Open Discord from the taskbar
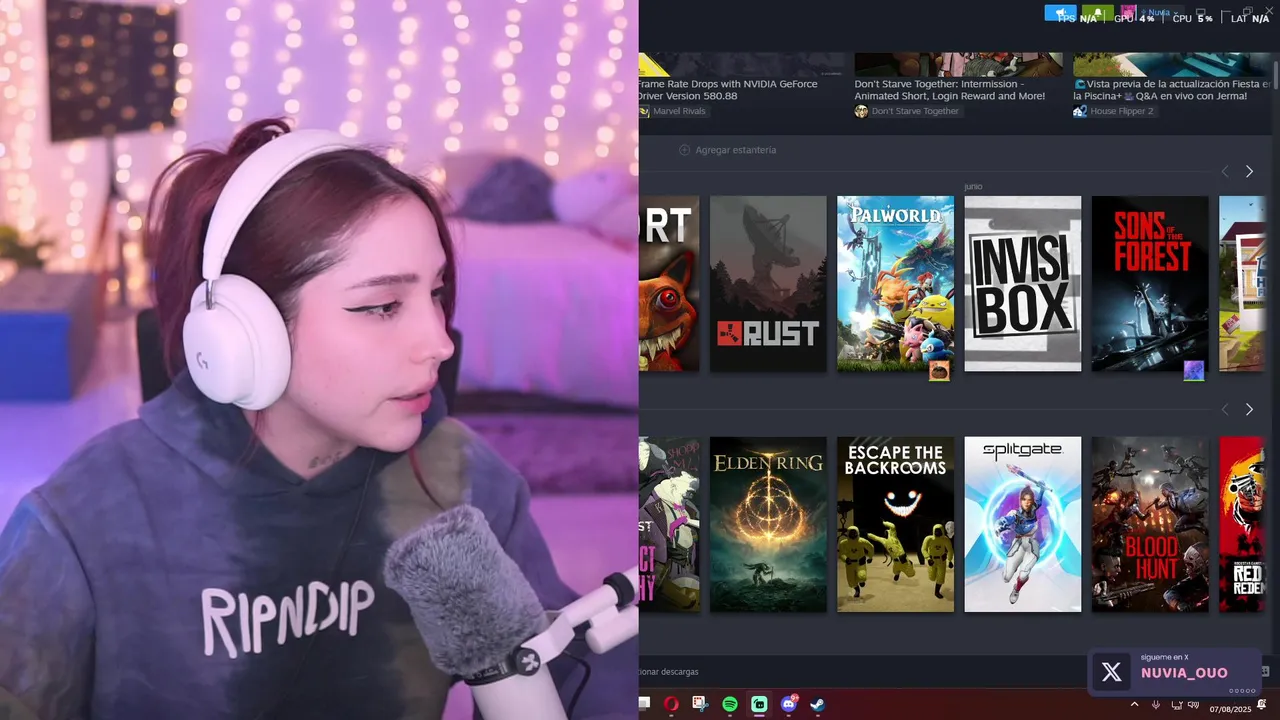This screenshot has width=1280, height=720. point(789,704)
